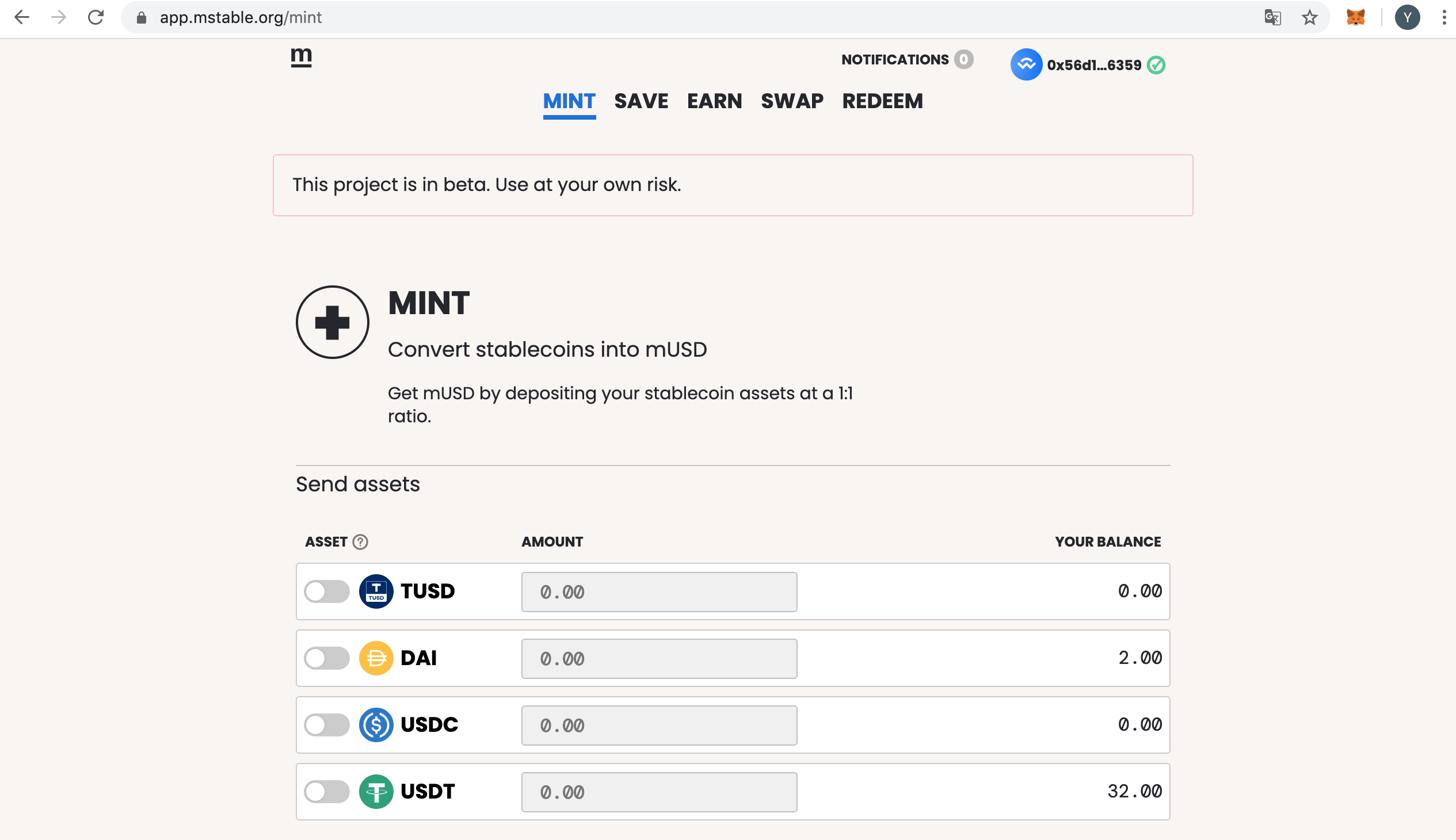The width and height of the screenshot is (1456, 840).
Task: Bookmark this page with star icon
Action: pyautogui.click(x=1309, y=17)
